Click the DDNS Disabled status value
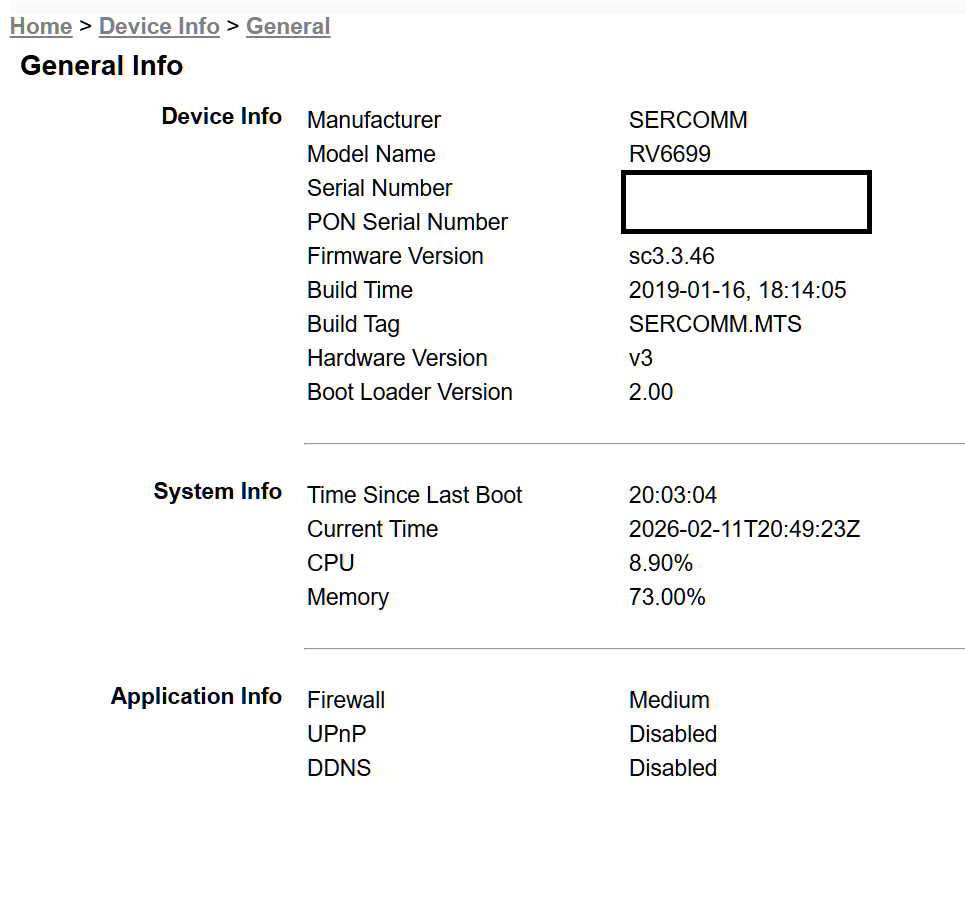The image size is (965, 907). 673,768
